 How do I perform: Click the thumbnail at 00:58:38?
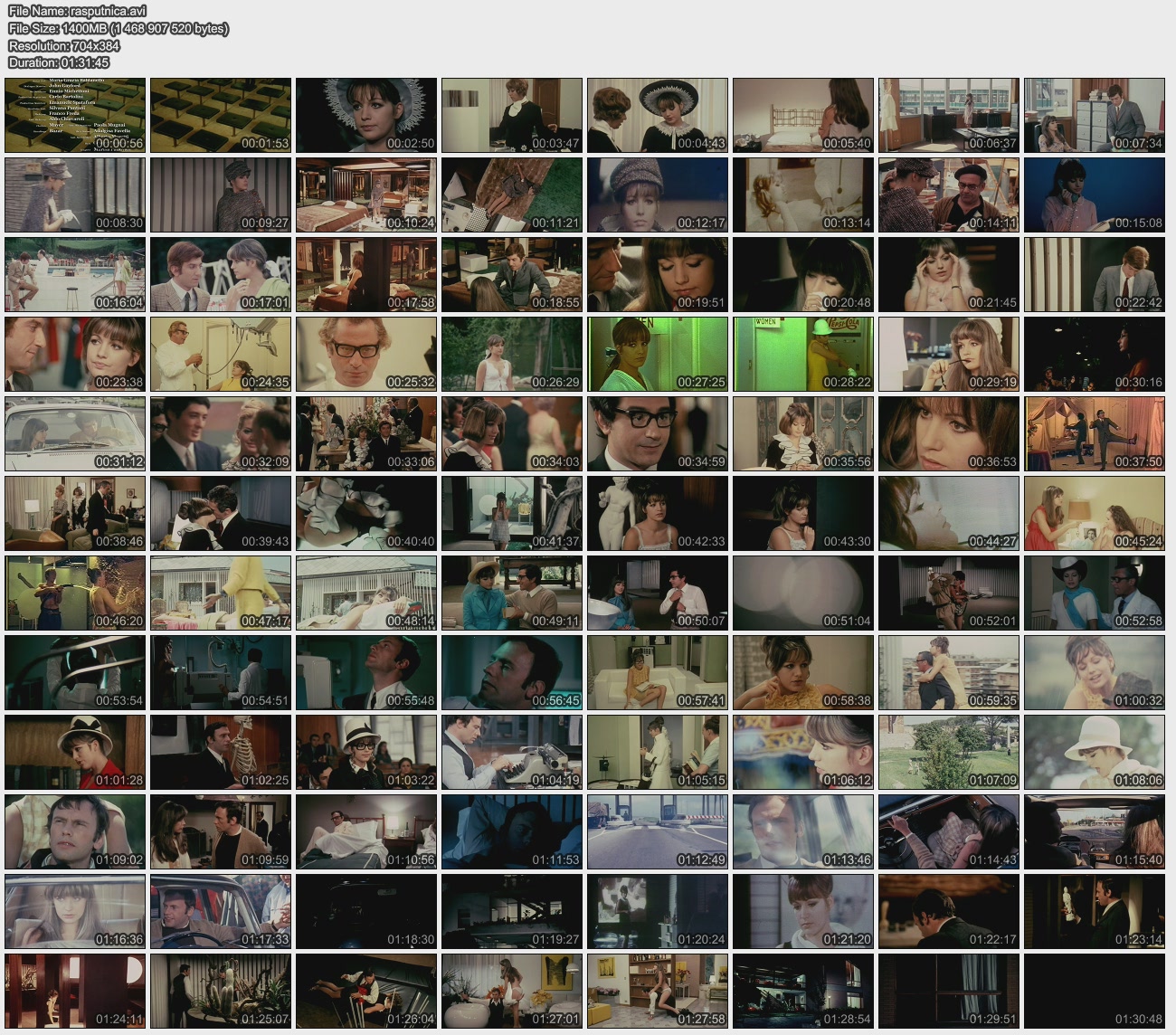(x=803, y=672)
